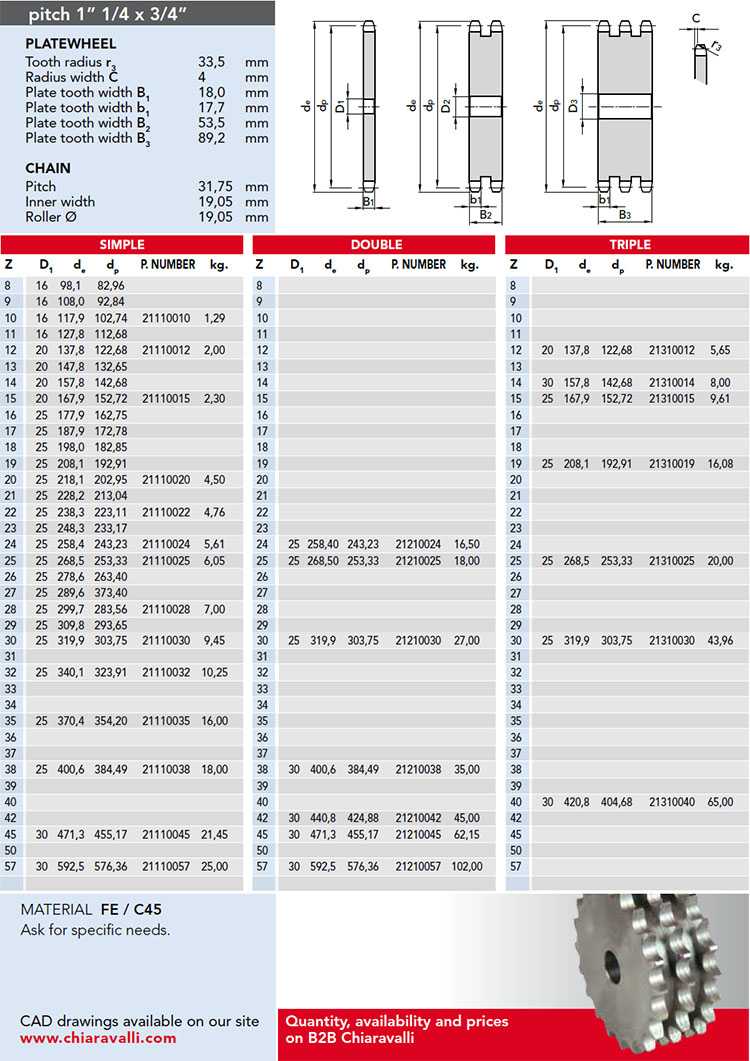Click part number 21110024
This screenshot has height=1061, width=750.
pyautogui.click(x=166, y=544)
